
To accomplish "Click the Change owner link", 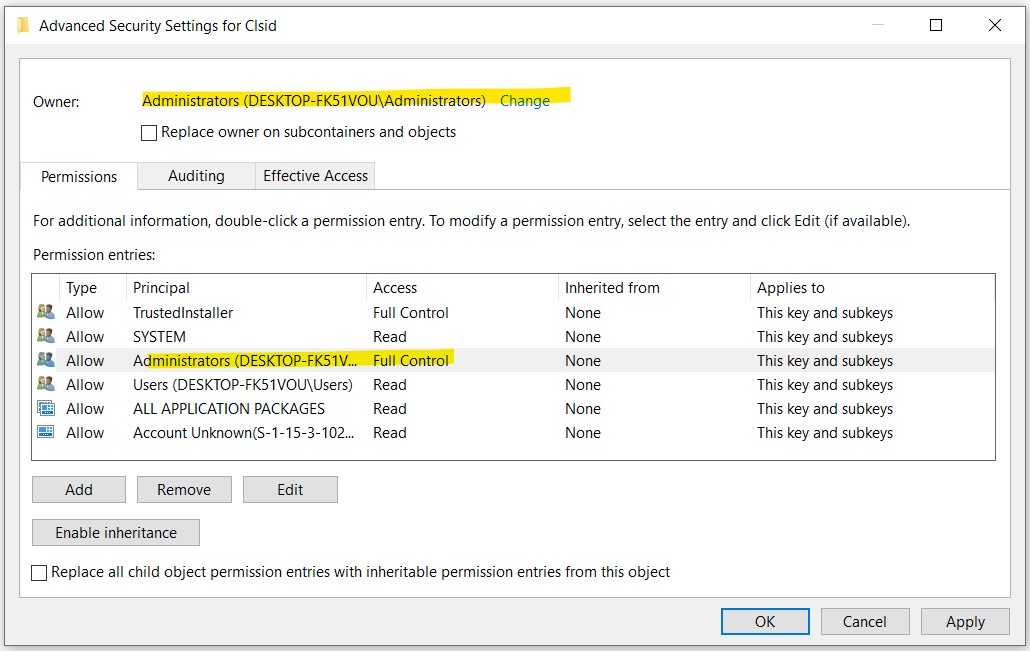I will click(x=525, y=101).
